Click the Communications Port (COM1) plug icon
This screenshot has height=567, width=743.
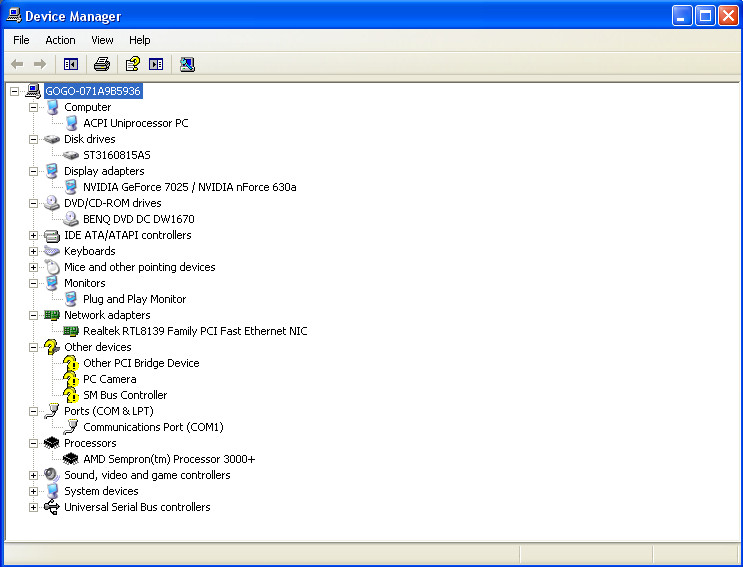point(71,427)
